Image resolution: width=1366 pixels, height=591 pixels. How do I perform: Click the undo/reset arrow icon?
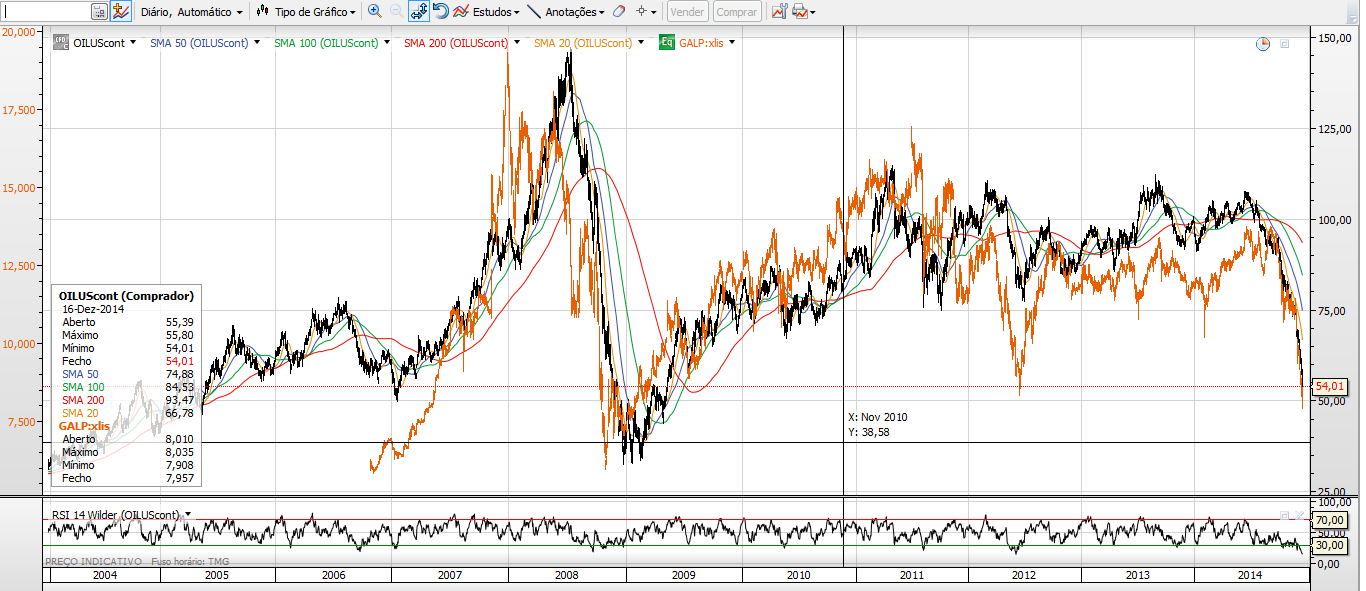[x=440, y=12]
